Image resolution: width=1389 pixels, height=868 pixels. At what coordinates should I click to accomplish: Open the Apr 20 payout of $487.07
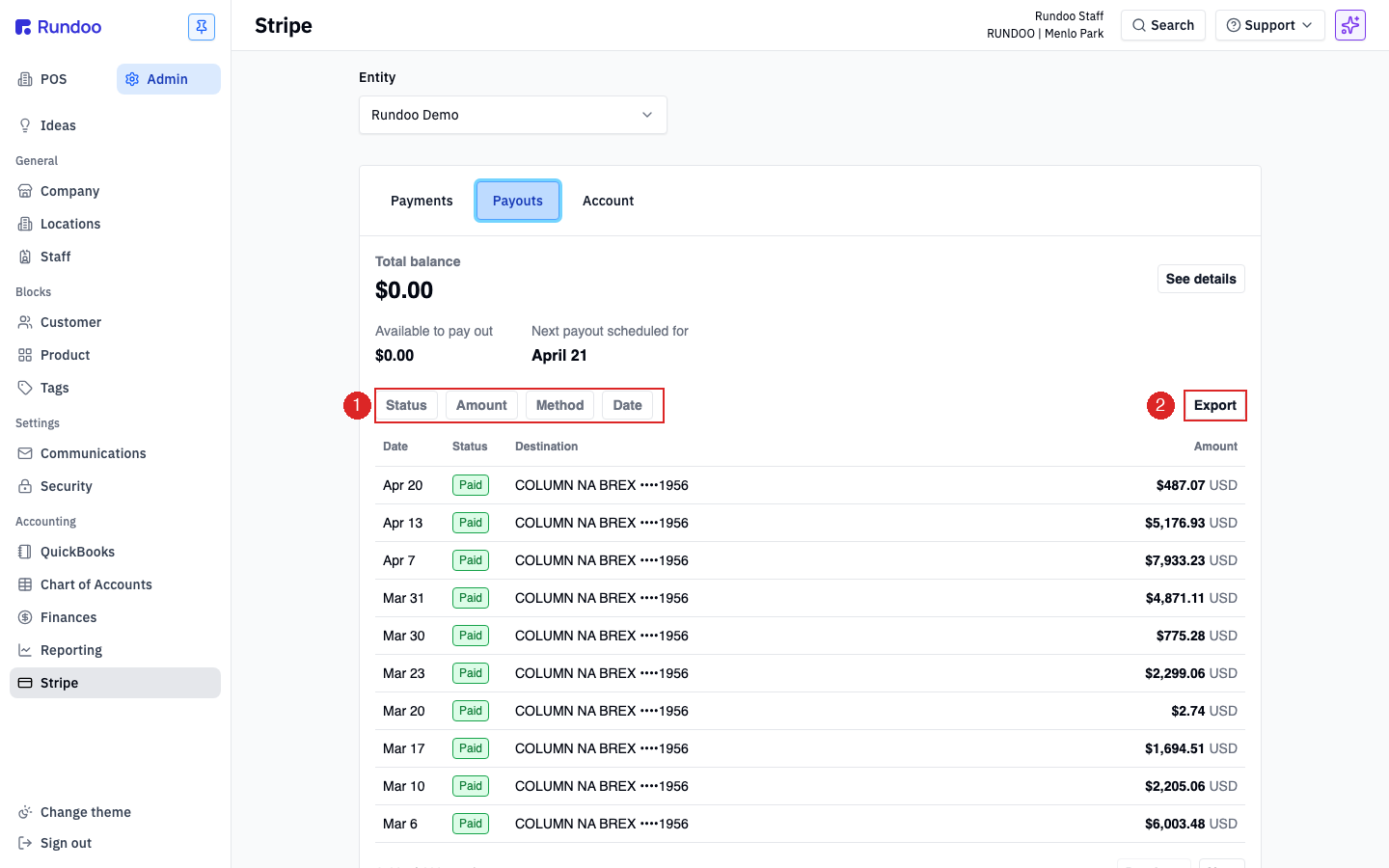[x=810, y=485]
